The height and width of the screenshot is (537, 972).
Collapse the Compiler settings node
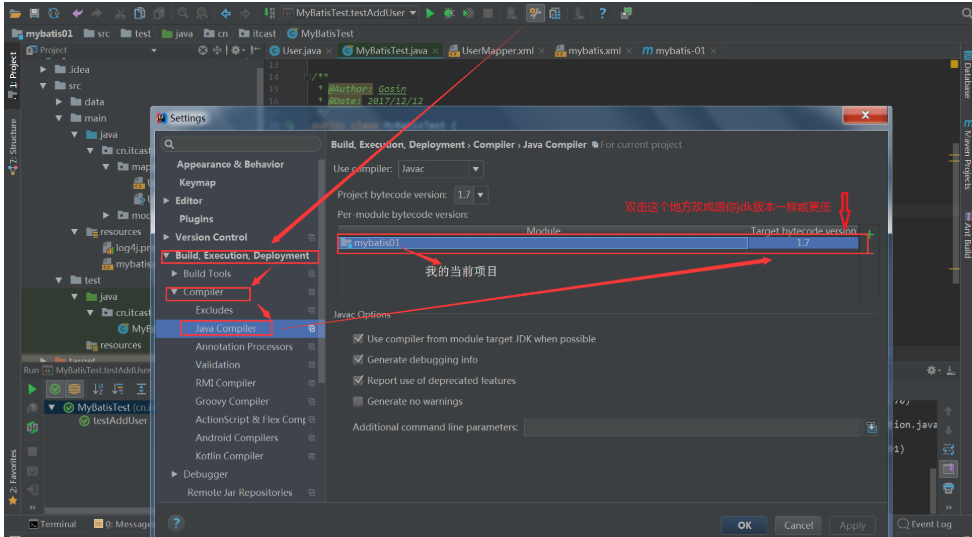[174, 292]
